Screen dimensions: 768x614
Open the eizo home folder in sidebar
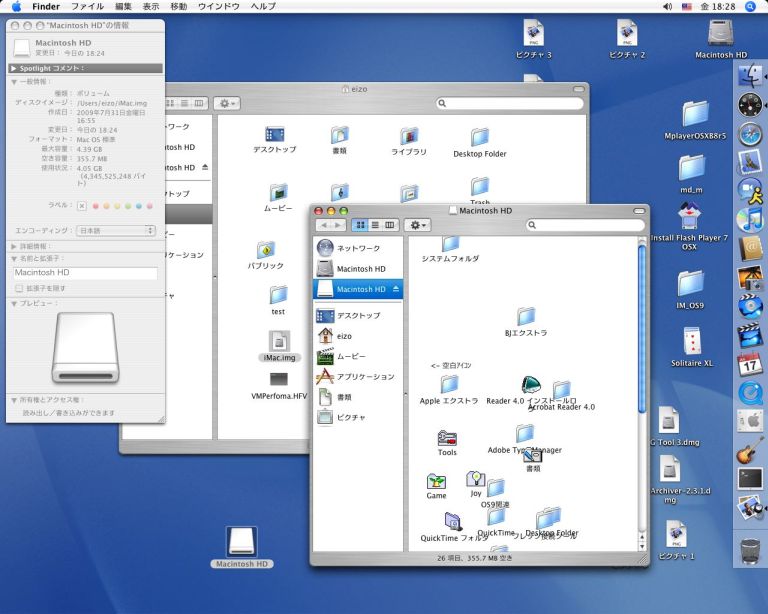click(x=358, y=336)
